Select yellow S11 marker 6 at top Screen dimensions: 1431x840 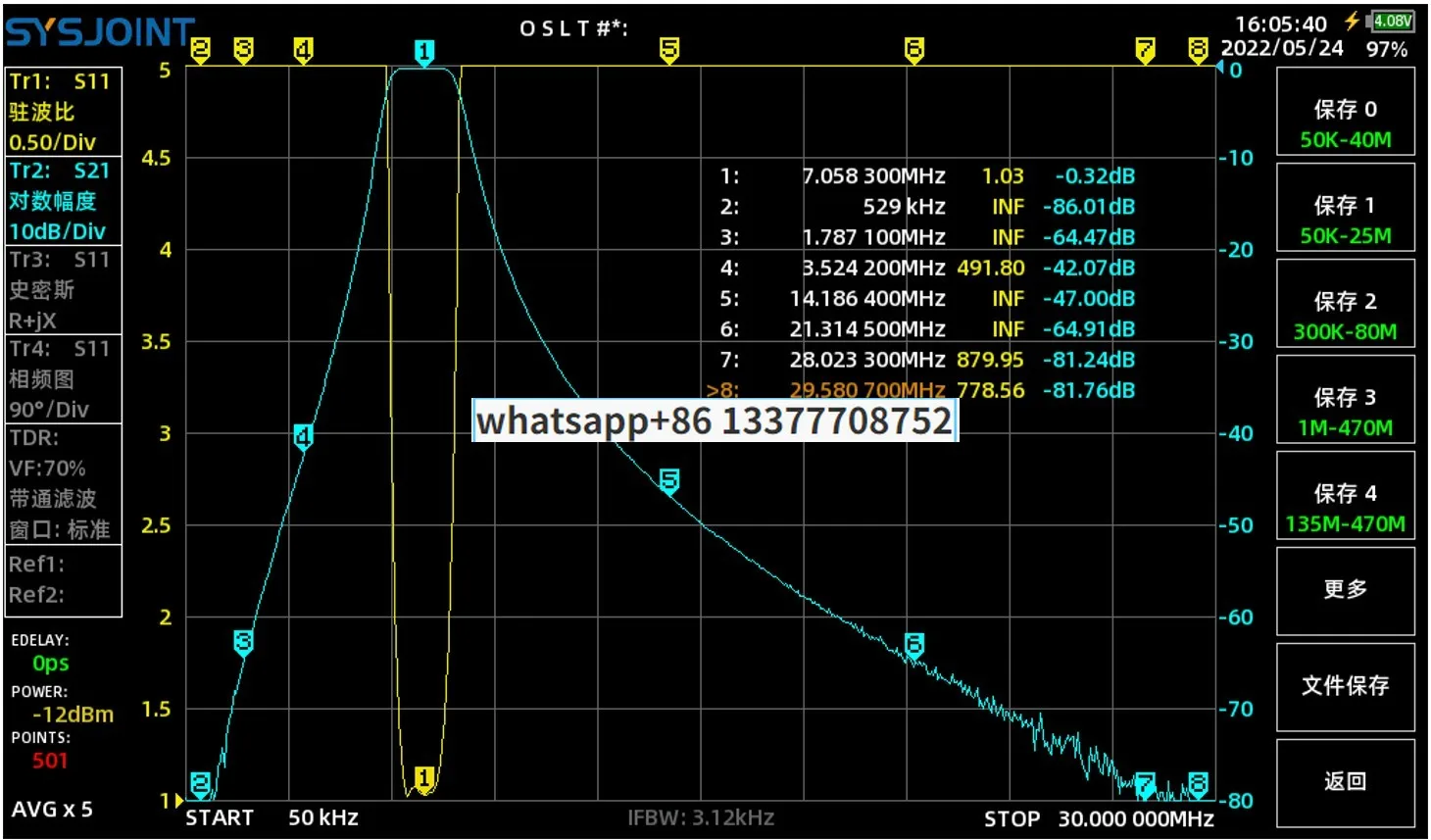point(913,50)
